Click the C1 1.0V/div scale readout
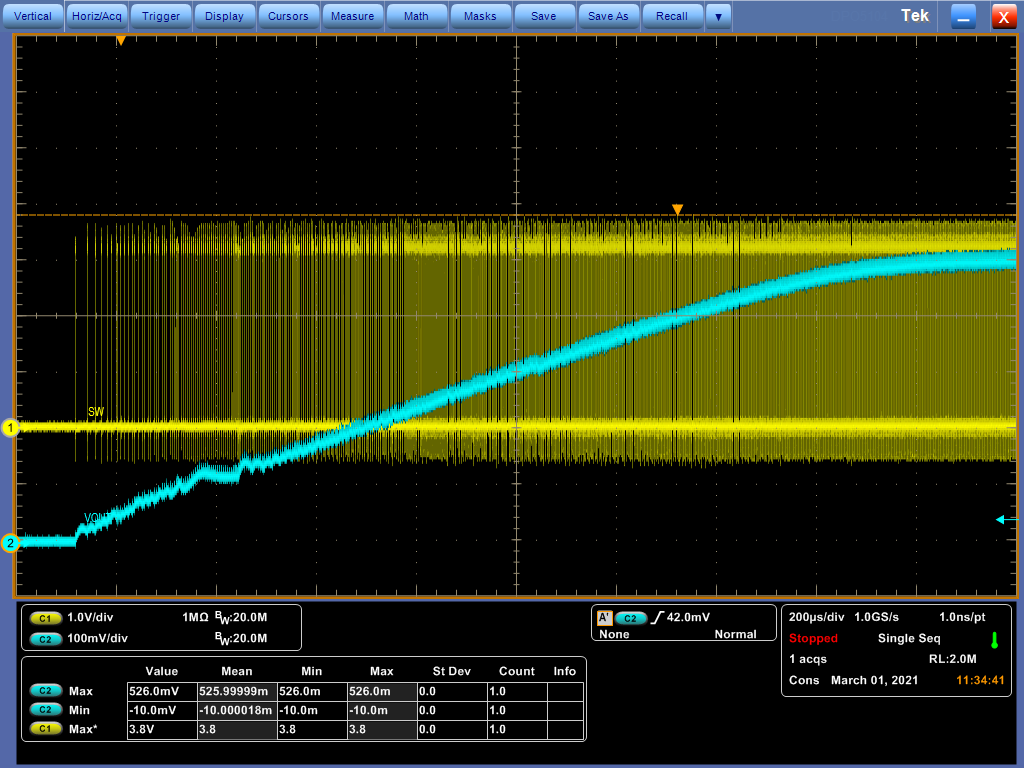The height and width of the screenshot is (768, 1024). coord(90,618)
